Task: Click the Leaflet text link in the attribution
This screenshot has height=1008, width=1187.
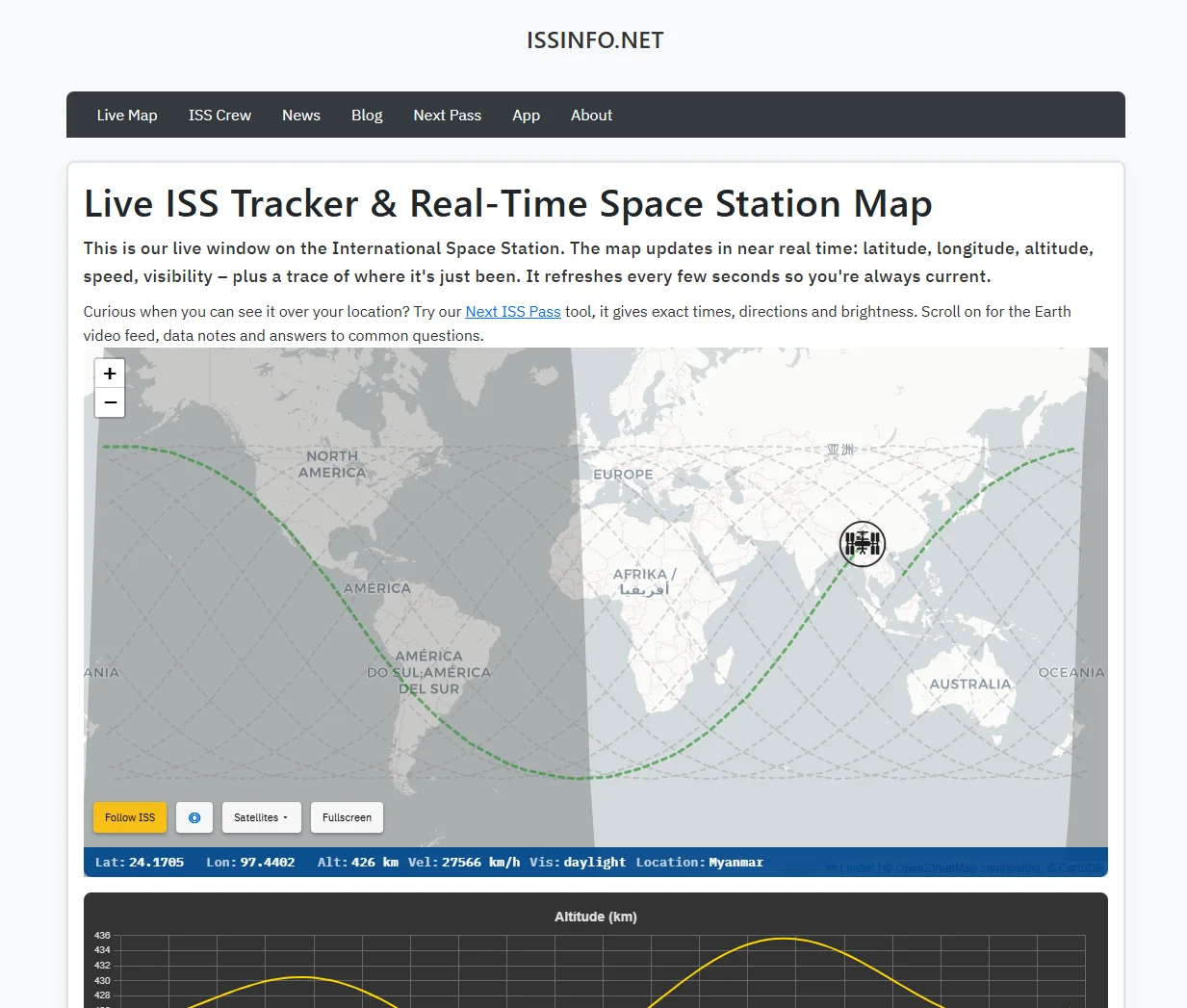Action: [856, 867]
